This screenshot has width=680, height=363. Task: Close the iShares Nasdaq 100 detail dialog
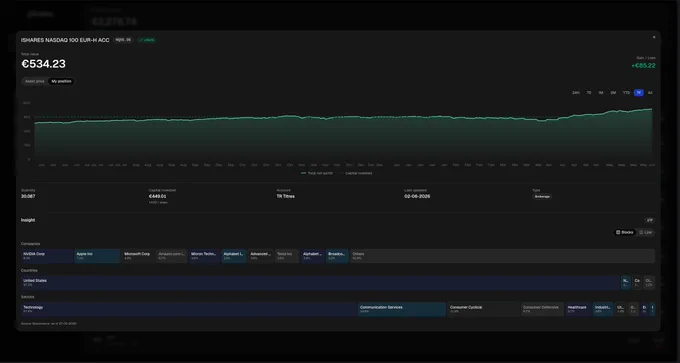click(654, 37)
